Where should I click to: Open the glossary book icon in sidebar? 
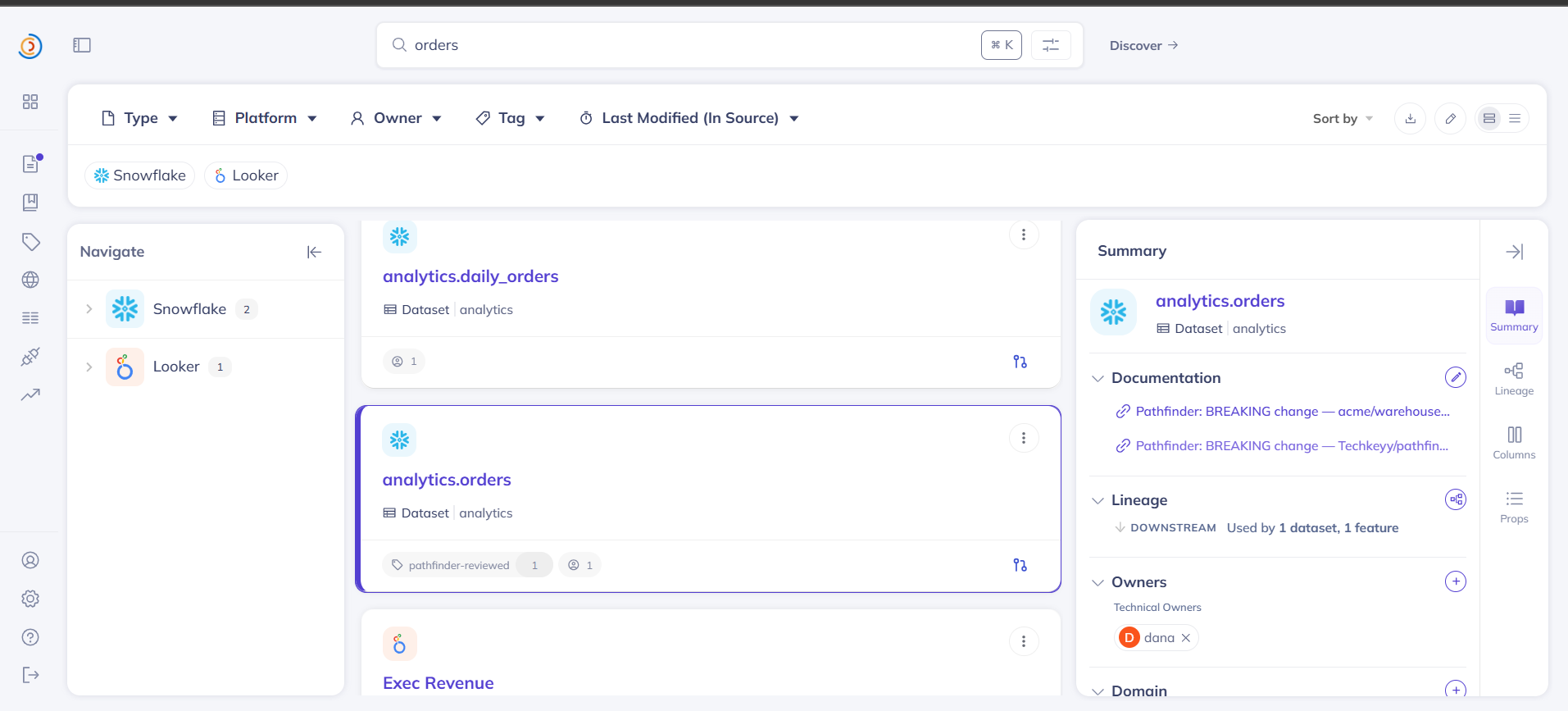(x=30, y=203)
